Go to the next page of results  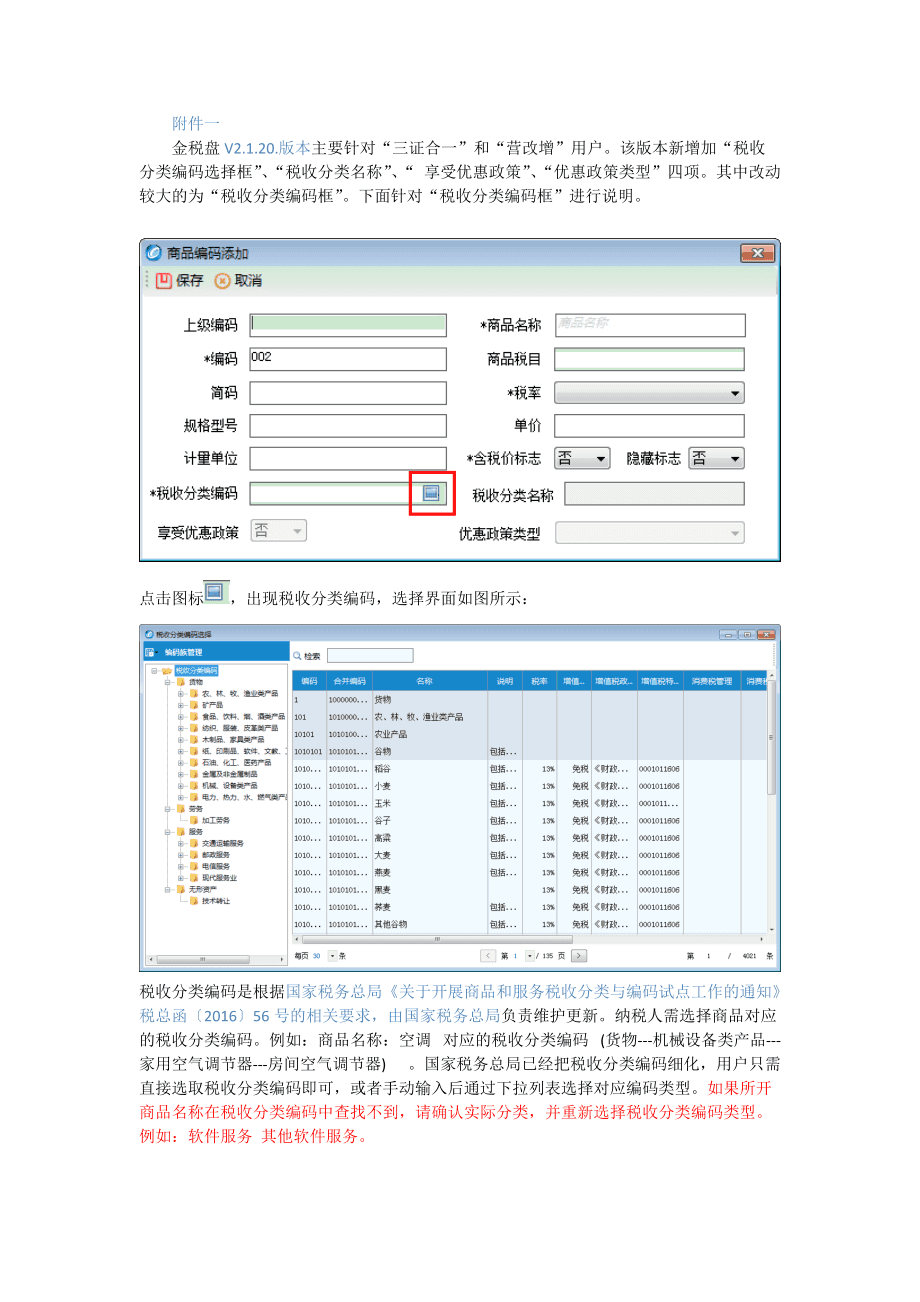point(578,956)
